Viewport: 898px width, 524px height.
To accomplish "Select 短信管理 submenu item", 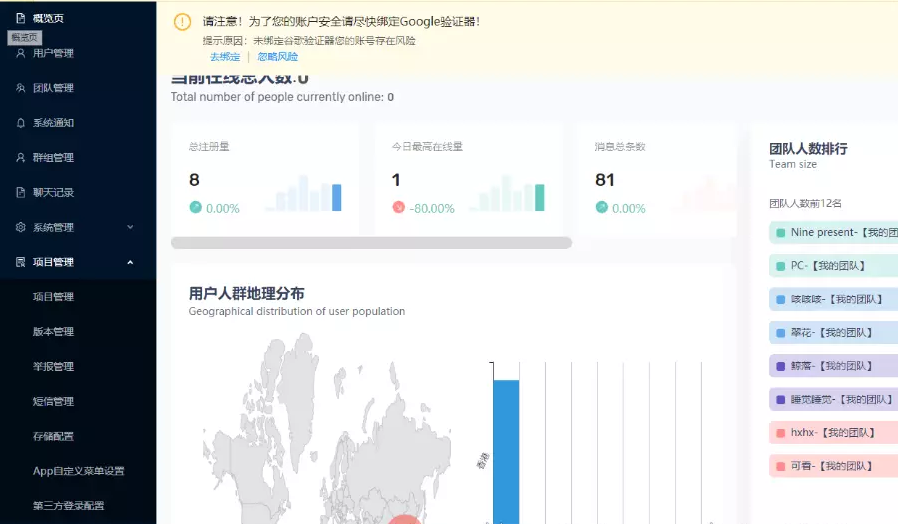I will tap(53, 401).
